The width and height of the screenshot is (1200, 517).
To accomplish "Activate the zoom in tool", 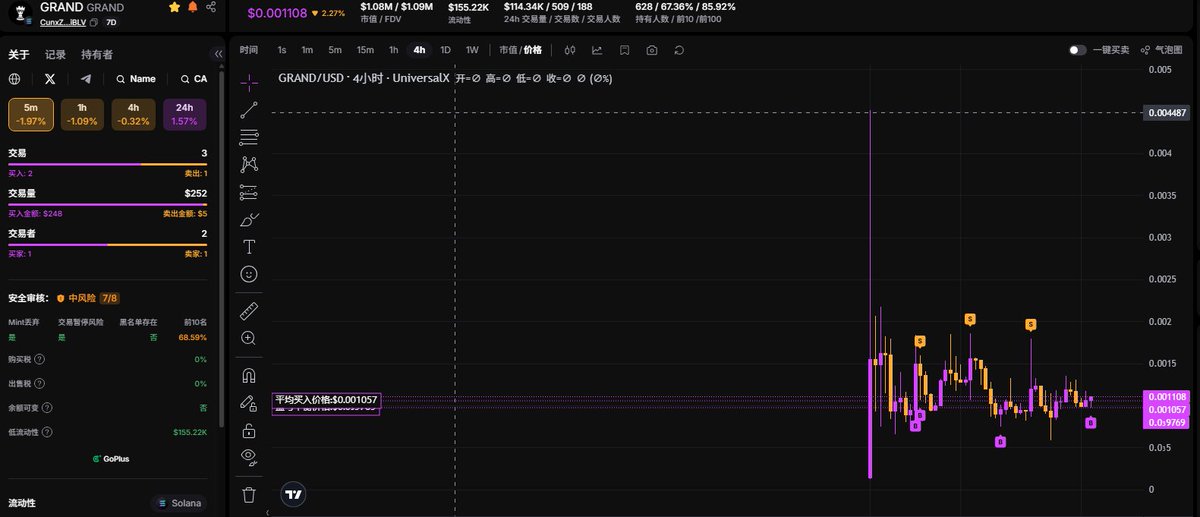I will pyautogui.click(x=249, y=338).
